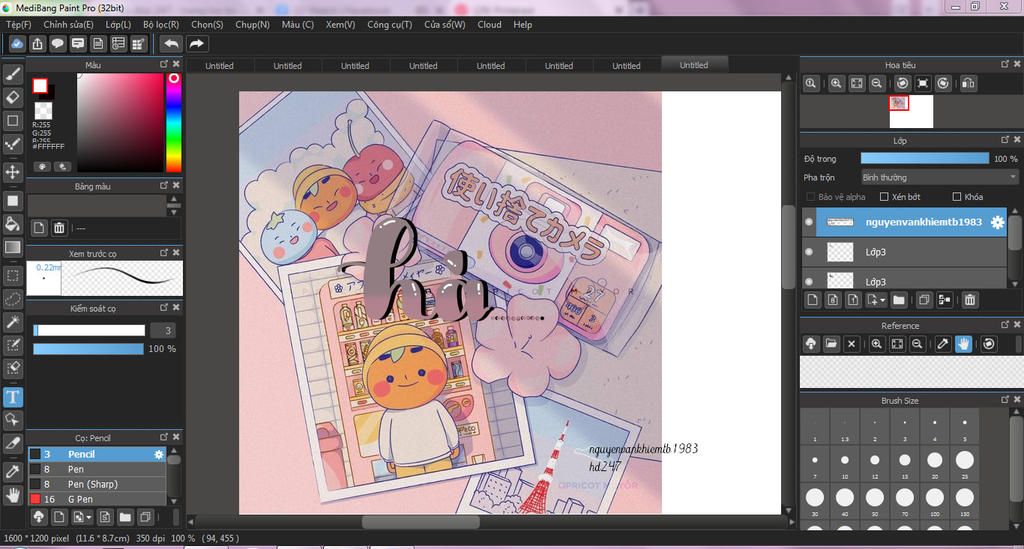The width and height of the screenshot is (1024, 549).
Task: Click the Cloud icon in top toolbar
Action: [x=17, y=44]
